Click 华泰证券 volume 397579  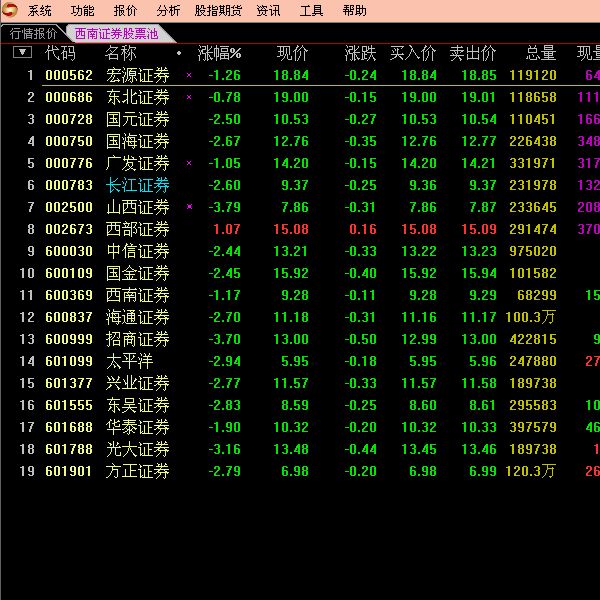tap(533, 427)
